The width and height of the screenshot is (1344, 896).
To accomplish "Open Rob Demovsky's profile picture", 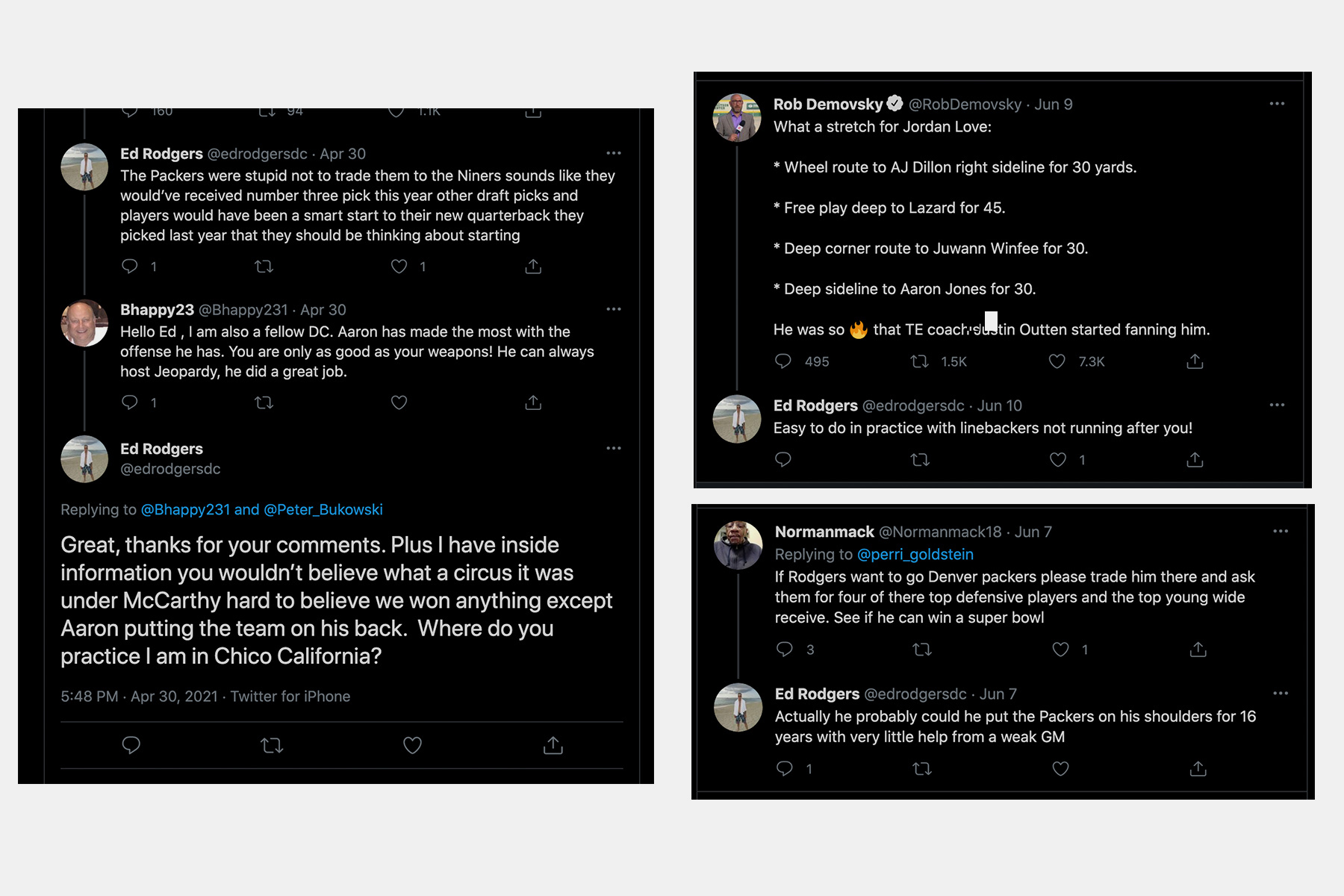I will pyautogui.click(x=737, y=117).
